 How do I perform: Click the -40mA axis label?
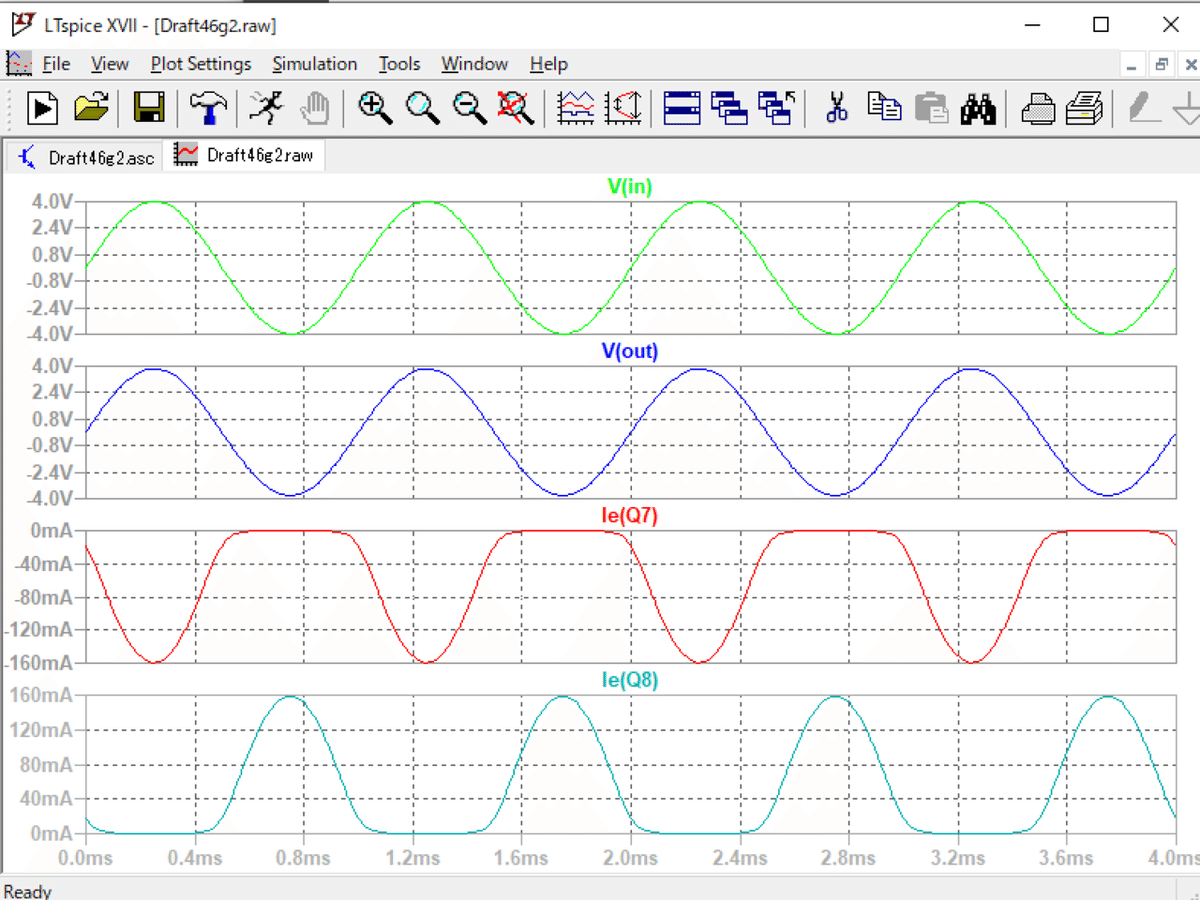[43, 564]
